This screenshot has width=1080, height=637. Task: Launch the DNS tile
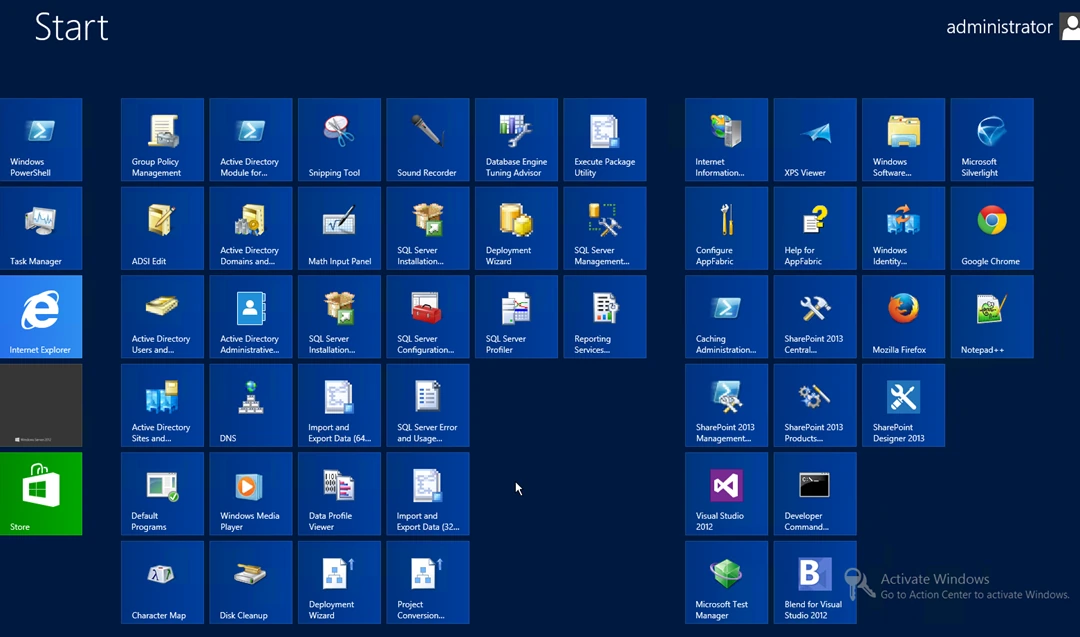(x=251, y=405)
